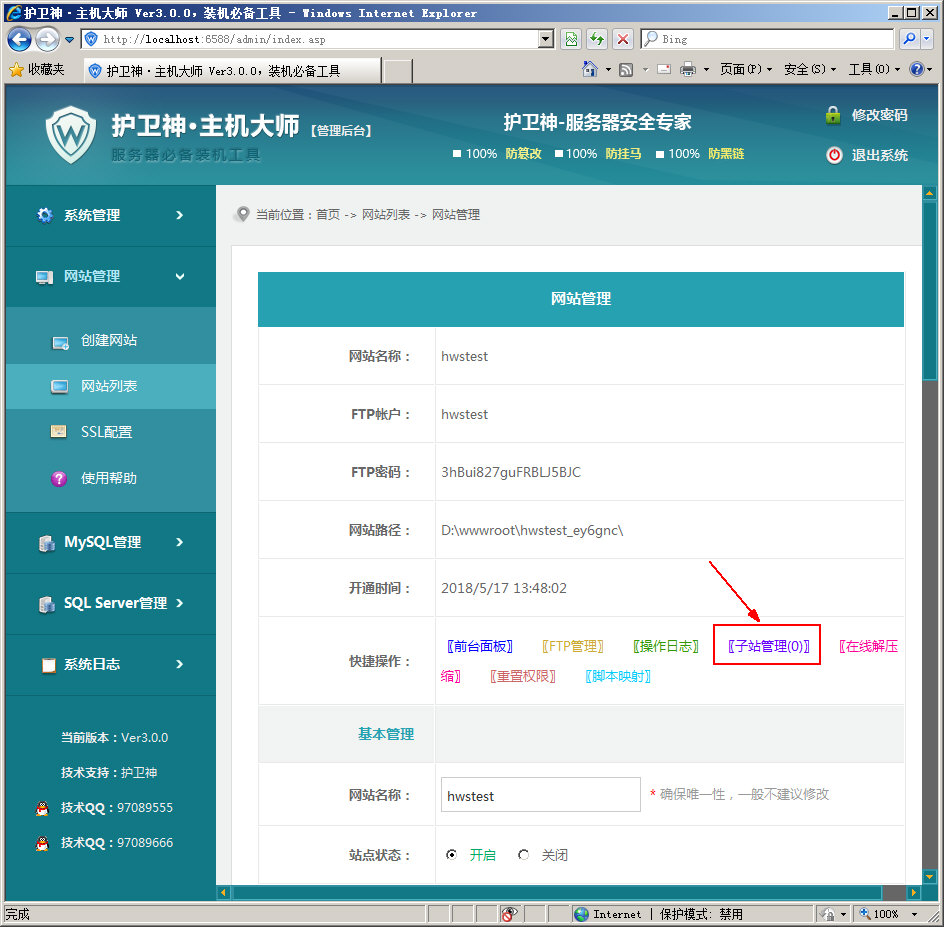
Task: Collapse the 网站管理 sidebar section
Action: tap(110, 277)
